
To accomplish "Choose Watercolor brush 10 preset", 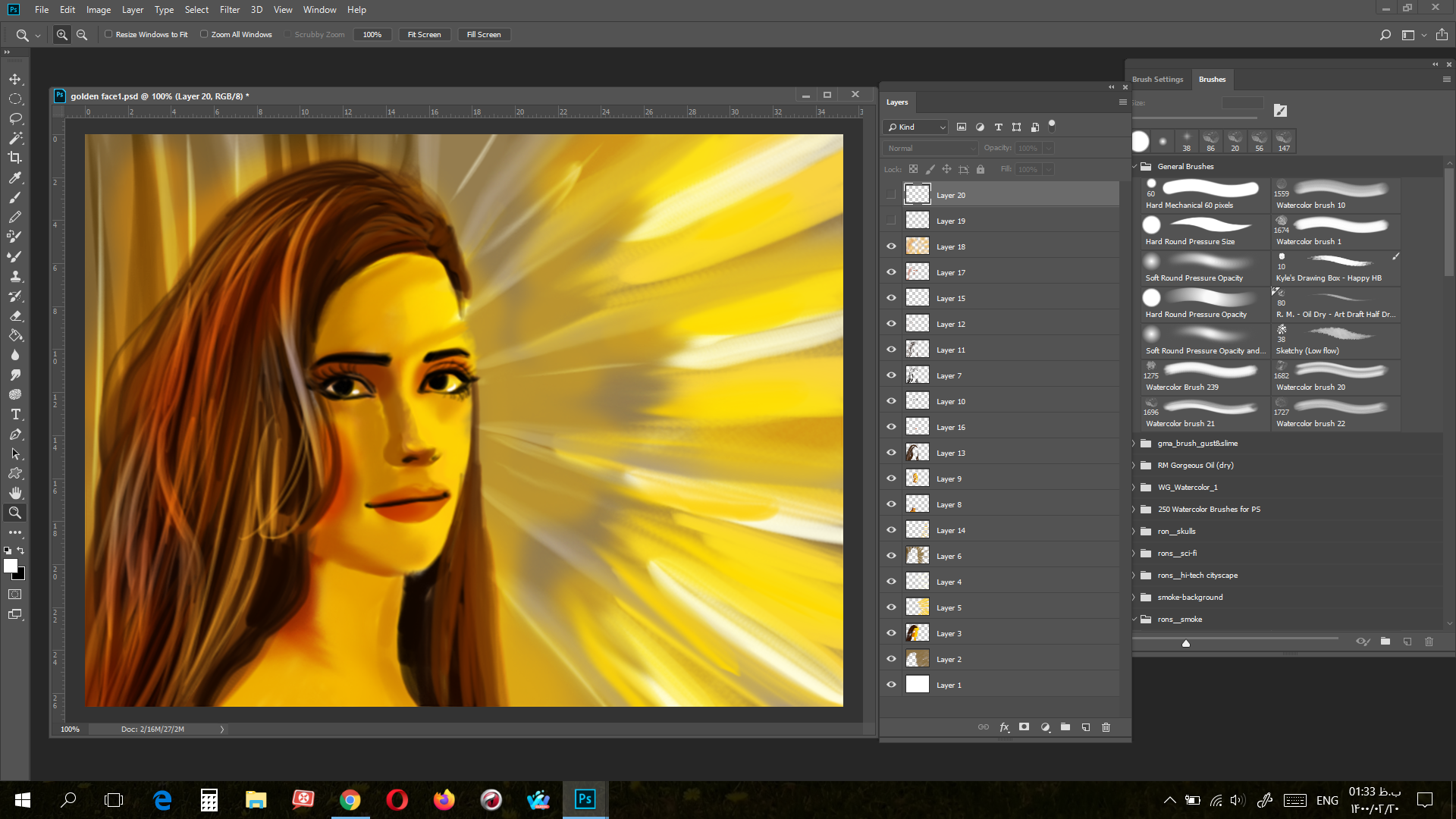I will [x=1336, y=194].
